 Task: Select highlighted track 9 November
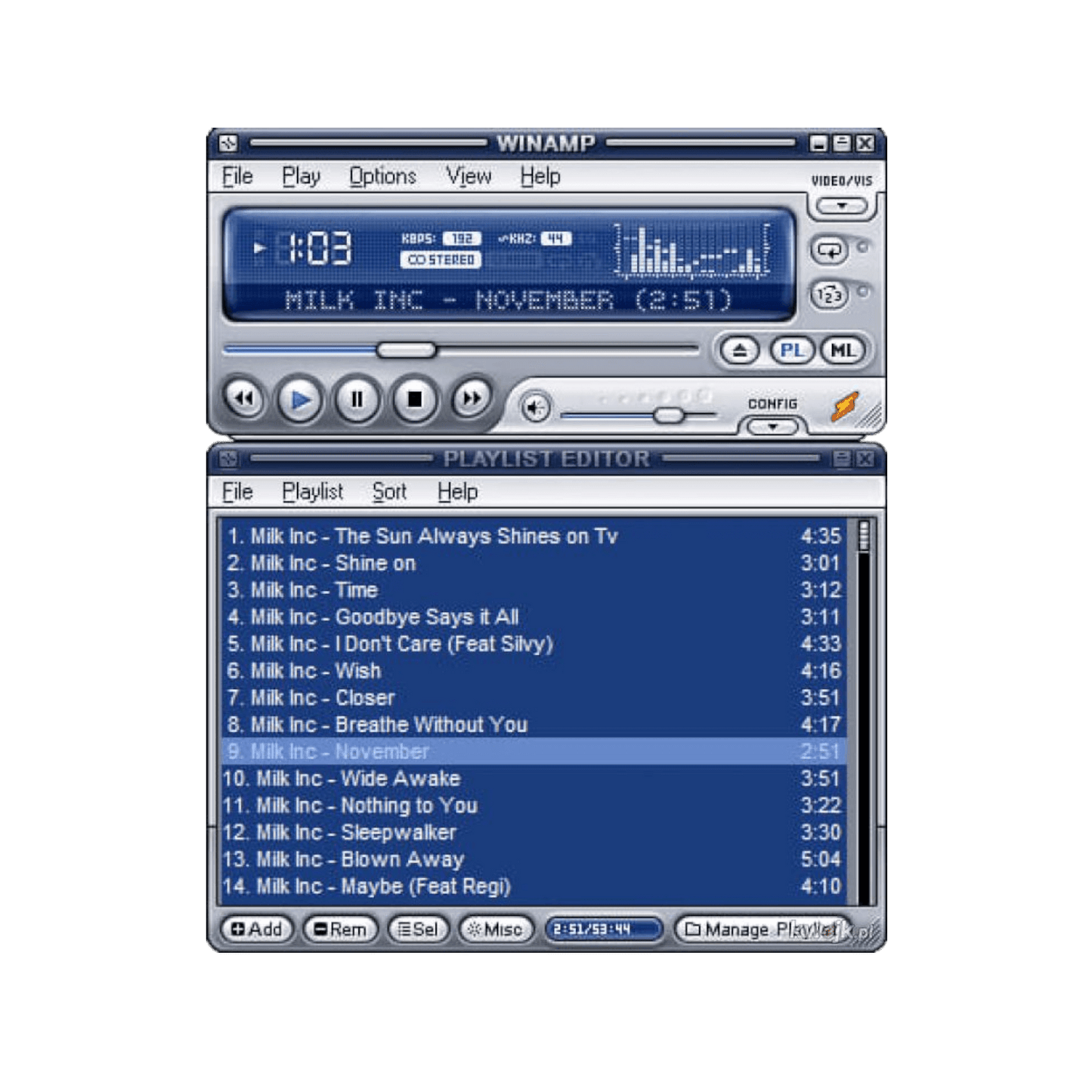click(x=534, y=752)
